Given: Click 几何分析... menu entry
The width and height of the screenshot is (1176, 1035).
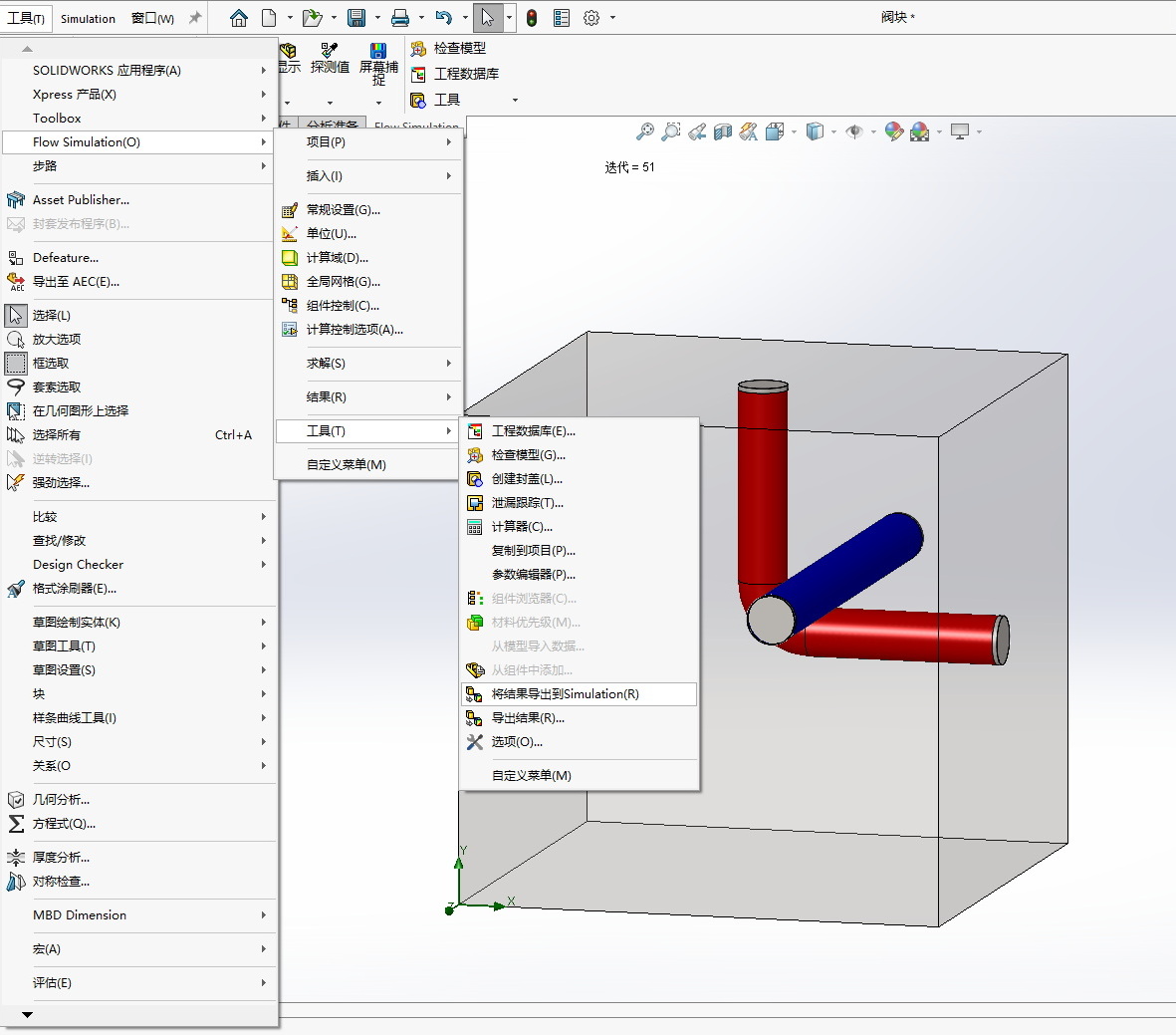Looking at the screenshot, I should (138, 800).
